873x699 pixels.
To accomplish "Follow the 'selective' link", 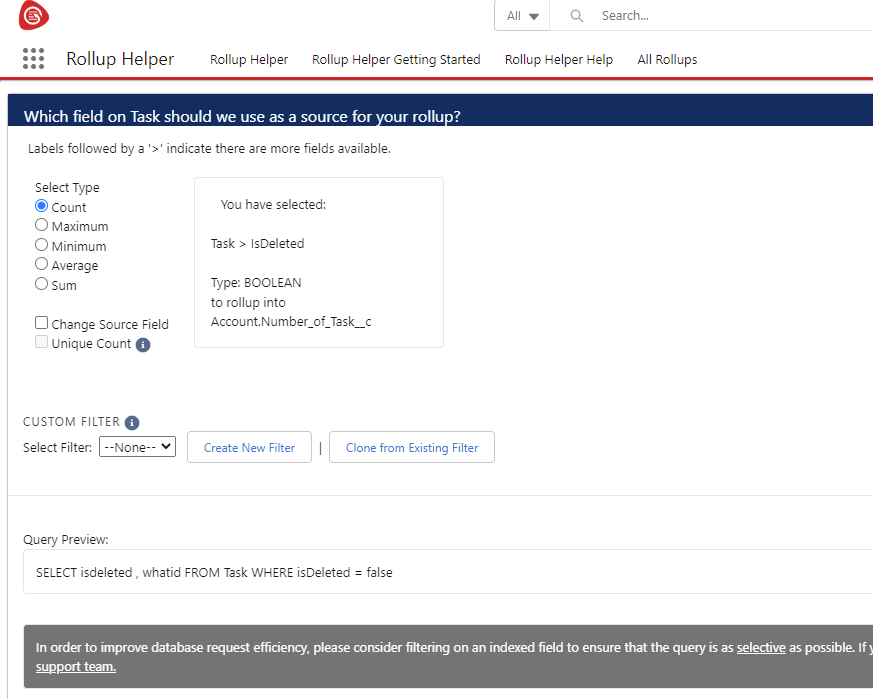I will pos(761,648).
